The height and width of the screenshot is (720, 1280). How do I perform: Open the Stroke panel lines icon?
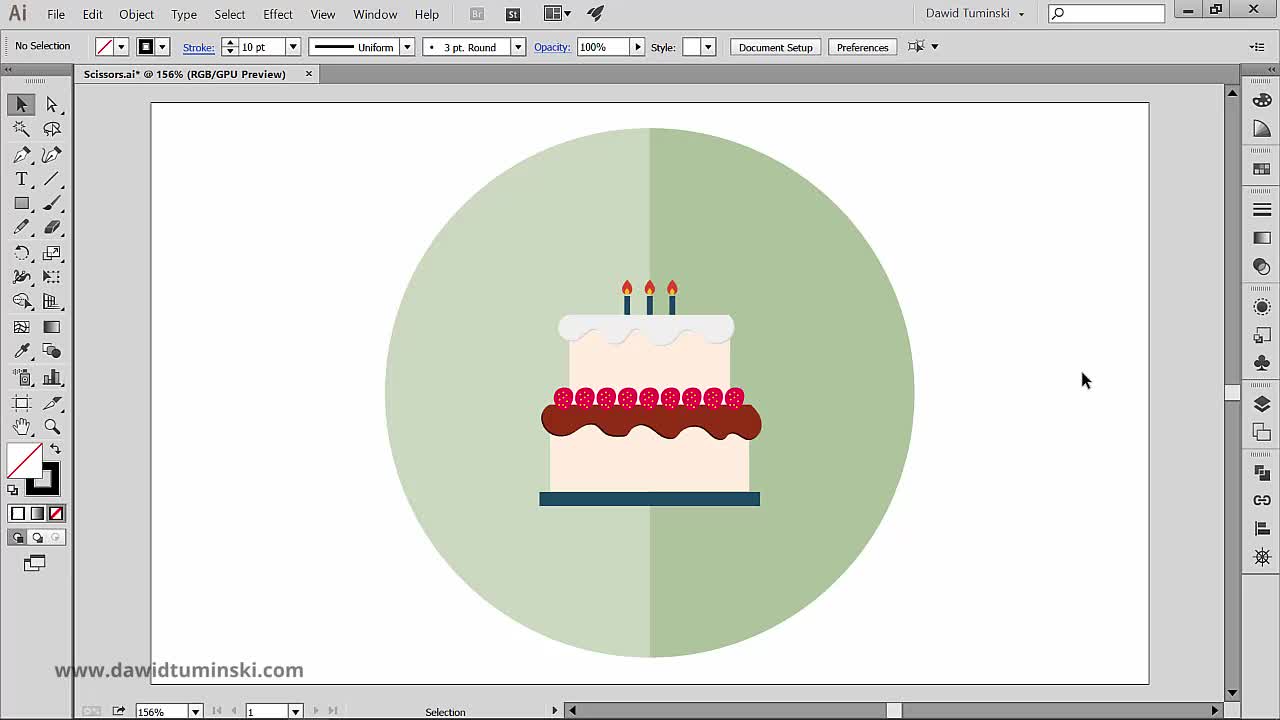pos(1262,210)
